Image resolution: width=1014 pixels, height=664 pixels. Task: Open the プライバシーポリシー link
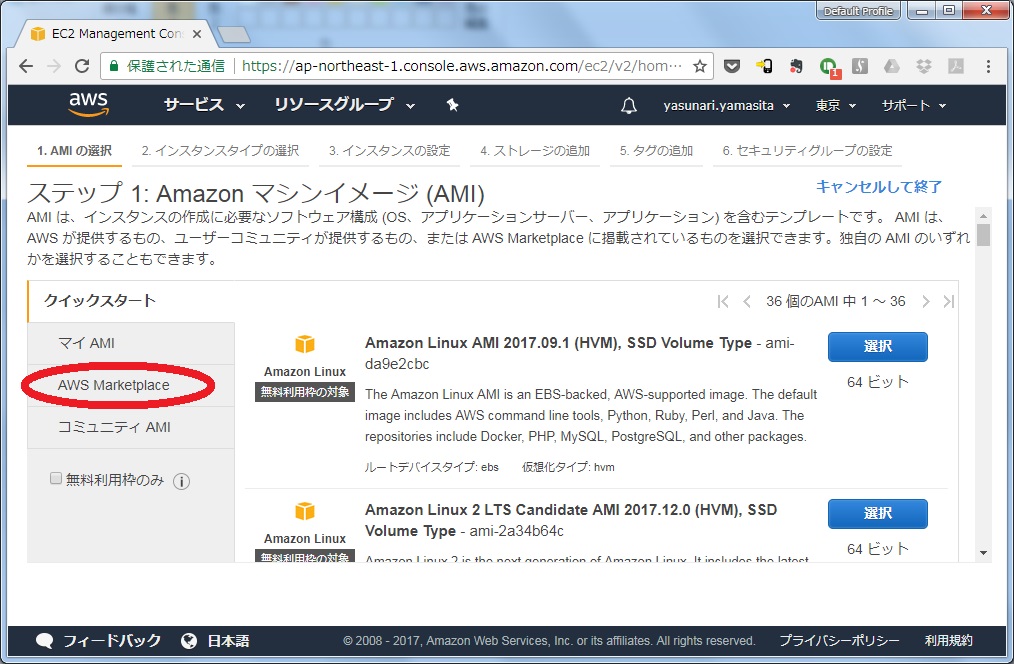point(839,641)
